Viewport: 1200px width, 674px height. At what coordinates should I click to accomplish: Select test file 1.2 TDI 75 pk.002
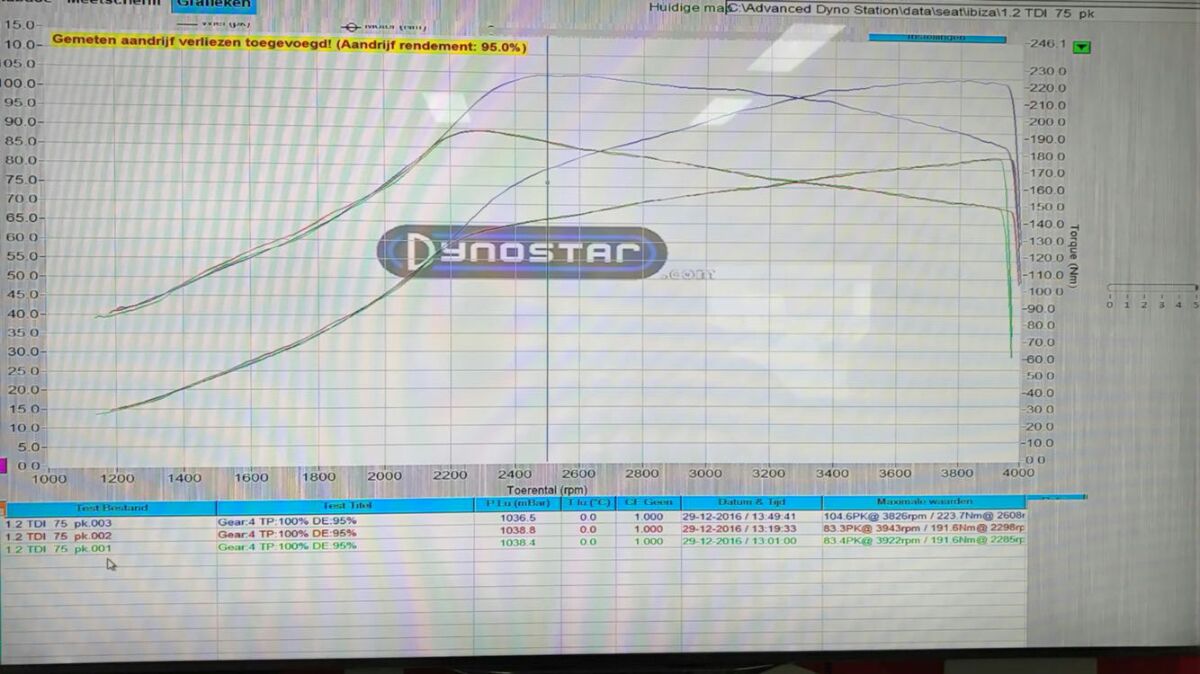pos(59,536)
